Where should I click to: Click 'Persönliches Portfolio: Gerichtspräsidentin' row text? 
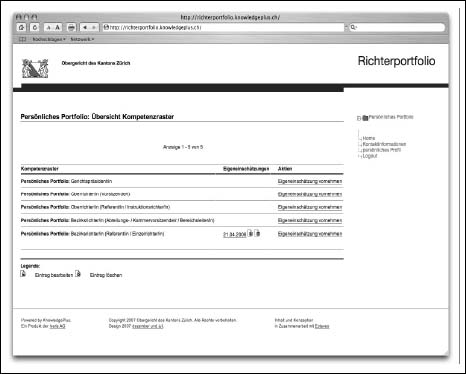pyautogui.click(x=66, y=181)
